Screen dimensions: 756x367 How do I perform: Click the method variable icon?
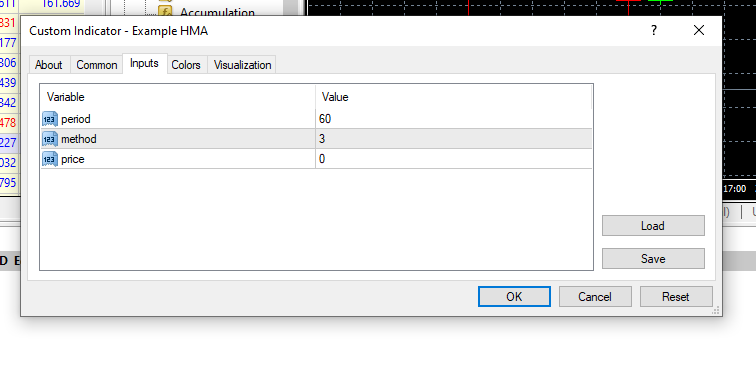tap(50, 139)
